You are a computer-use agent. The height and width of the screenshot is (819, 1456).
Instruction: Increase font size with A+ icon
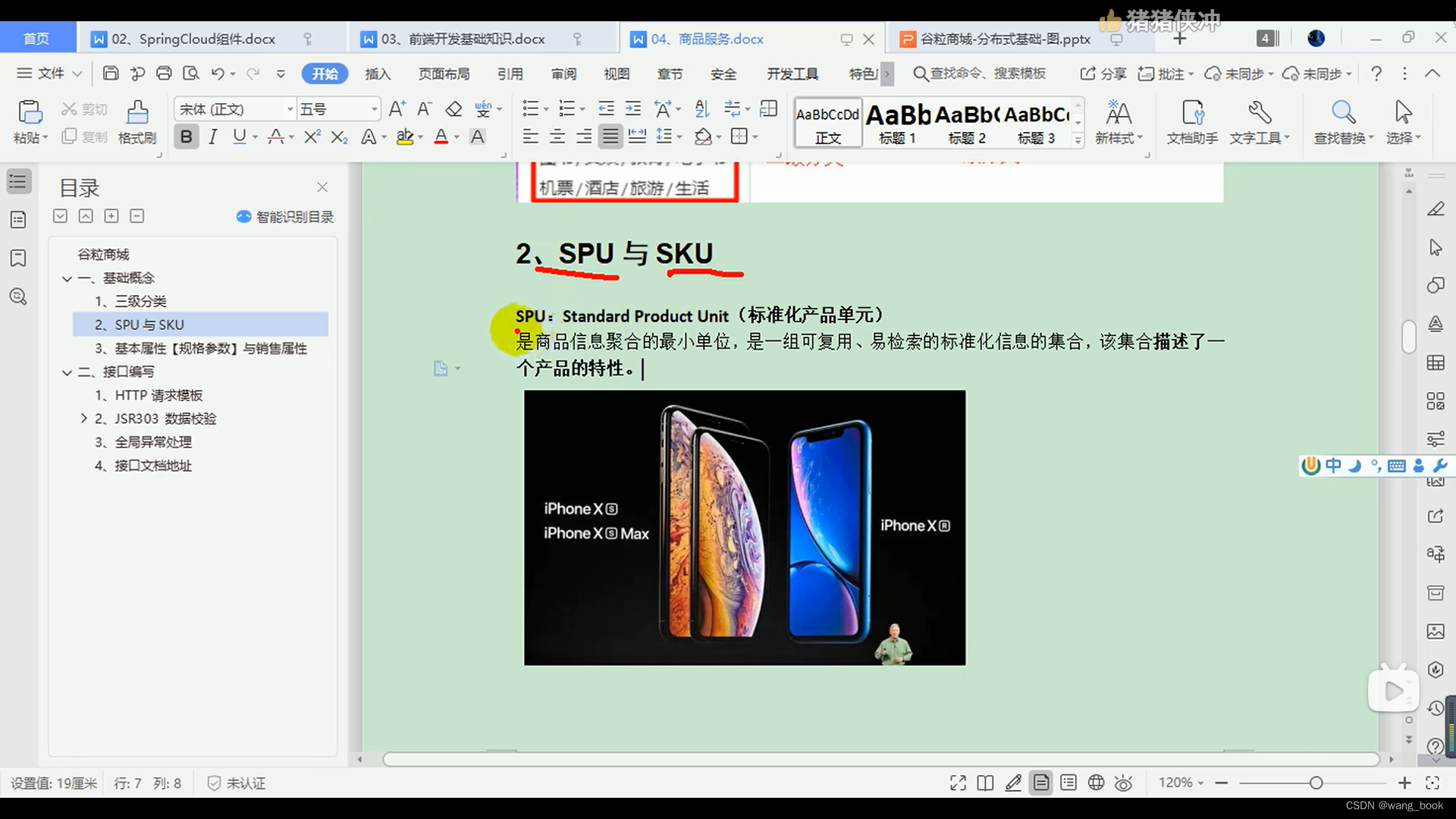coord(397,109)
